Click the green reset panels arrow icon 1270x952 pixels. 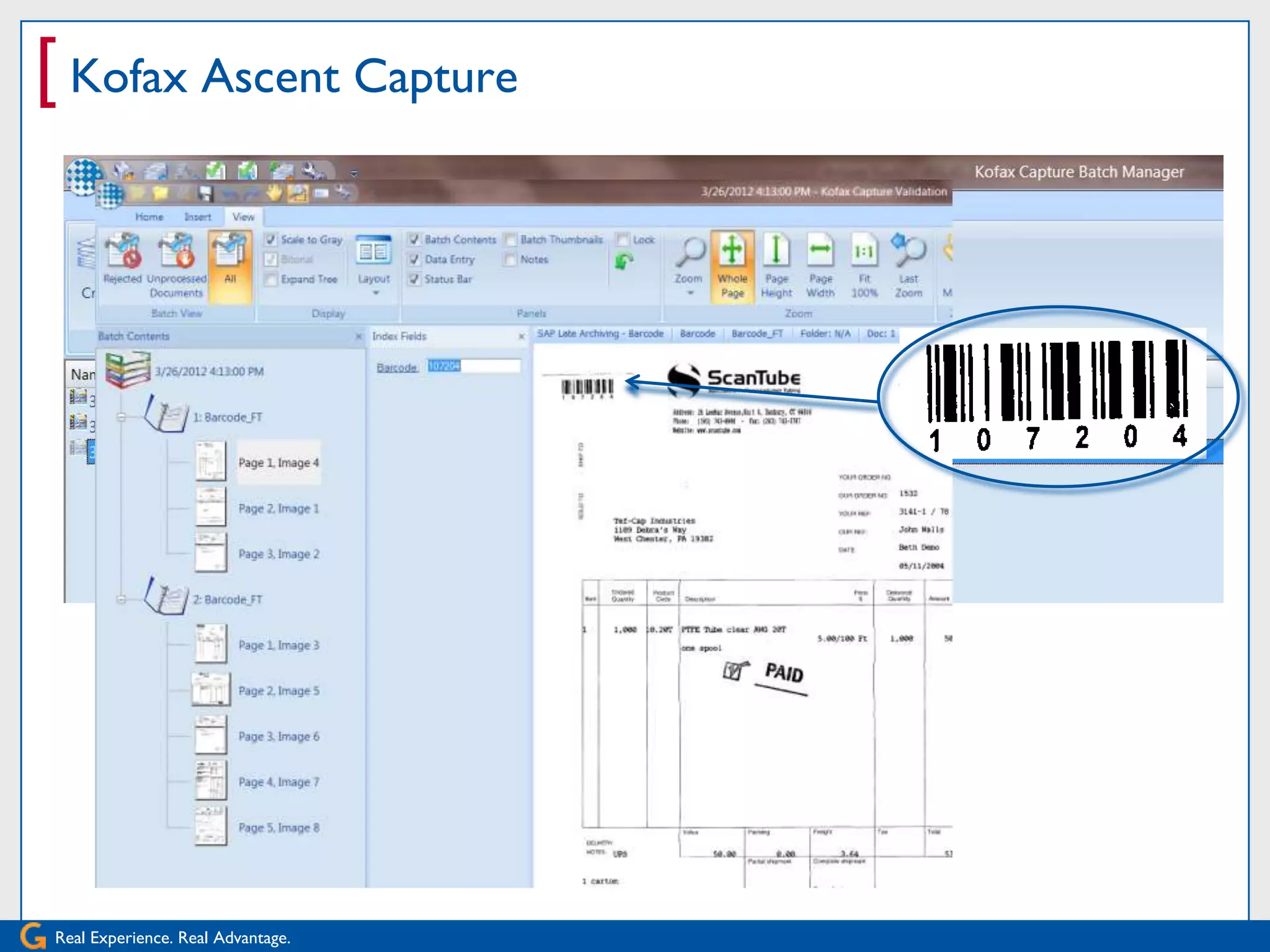coord(624,262)
